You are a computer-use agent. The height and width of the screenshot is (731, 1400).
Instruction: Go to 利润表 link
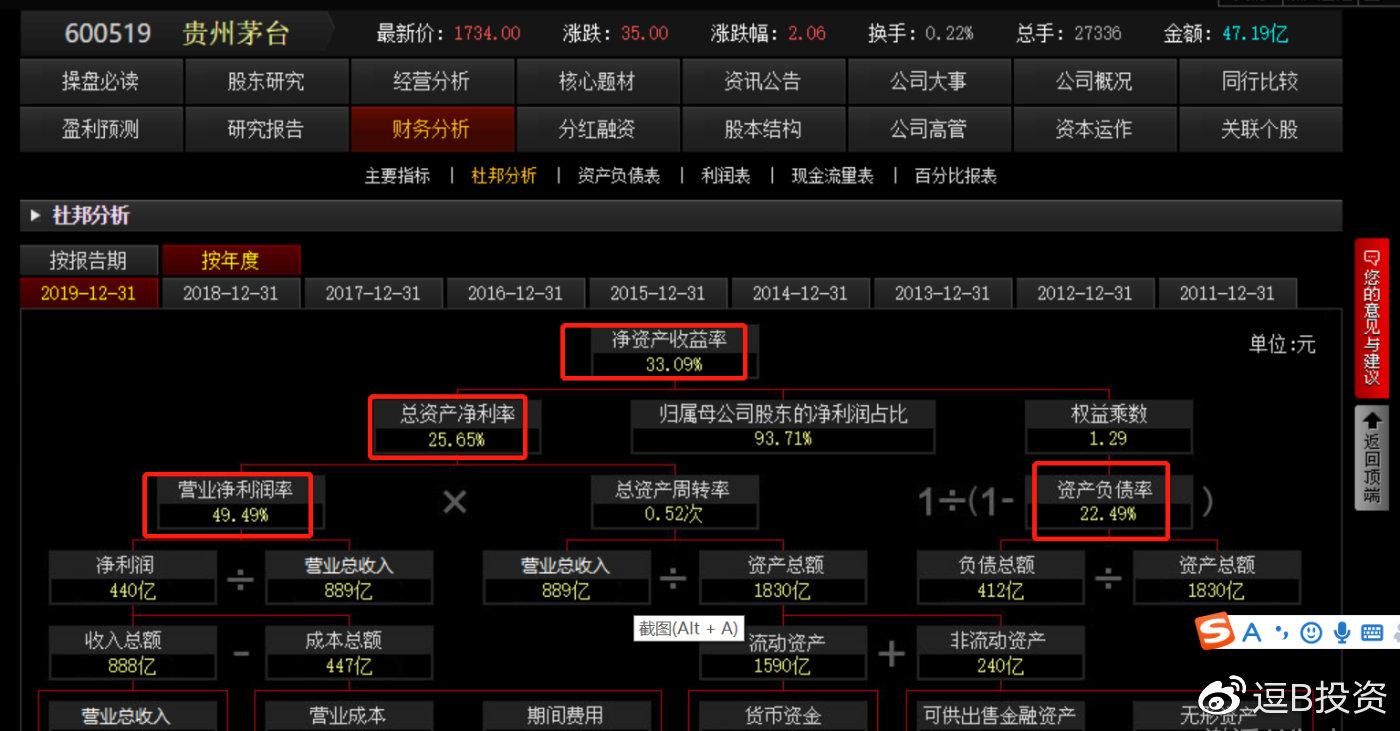pyautogui.click(x=726, y=176)
